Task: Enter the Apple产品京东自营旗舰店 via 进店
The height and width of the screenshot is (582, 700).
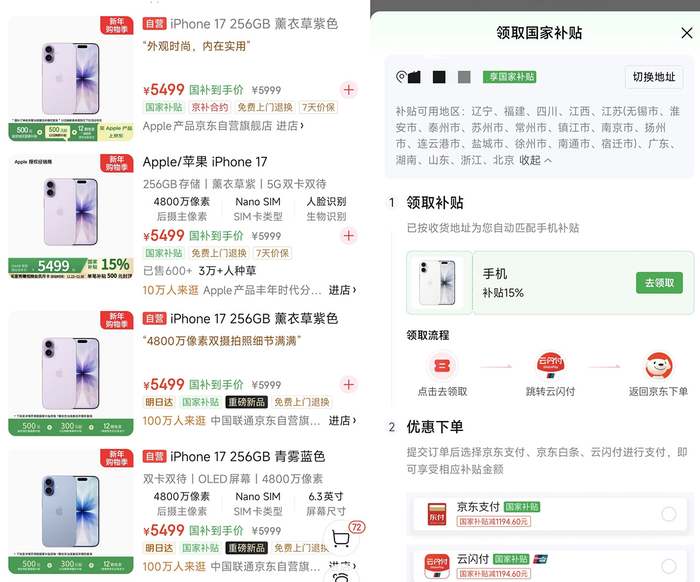Action: click(290, 126)
